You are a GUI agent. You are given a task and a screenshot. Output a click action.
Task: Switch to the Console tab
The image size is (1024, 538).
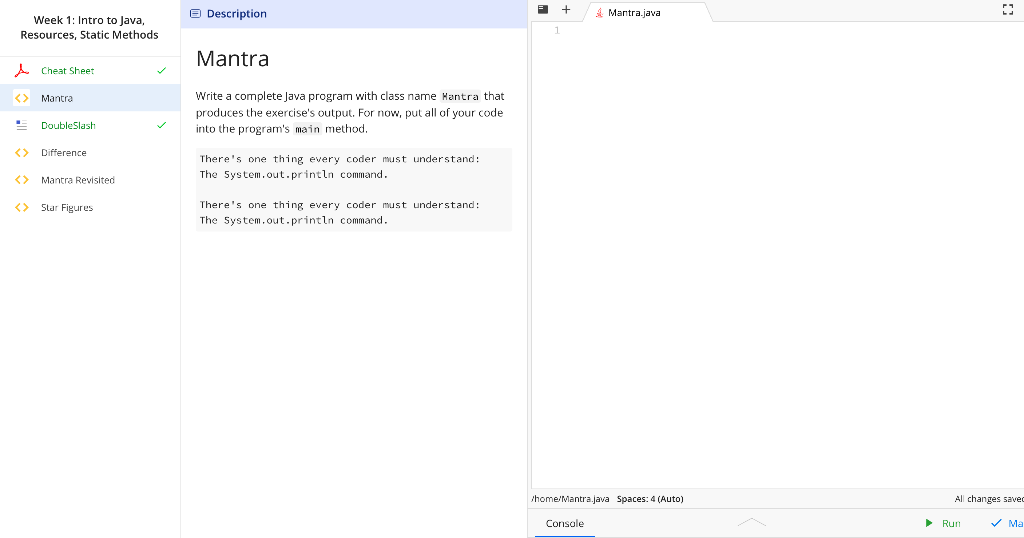click(x=565, y=524)
